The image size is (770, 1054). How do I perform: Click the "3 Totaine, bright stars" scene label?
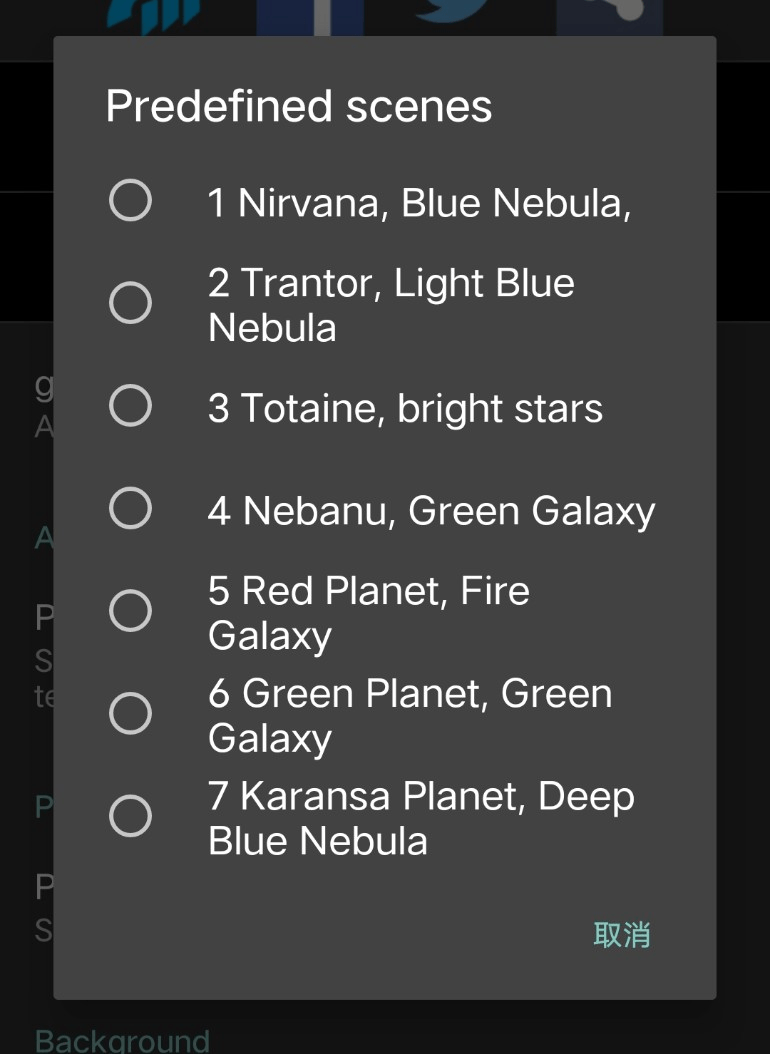(x=405, y=408)
